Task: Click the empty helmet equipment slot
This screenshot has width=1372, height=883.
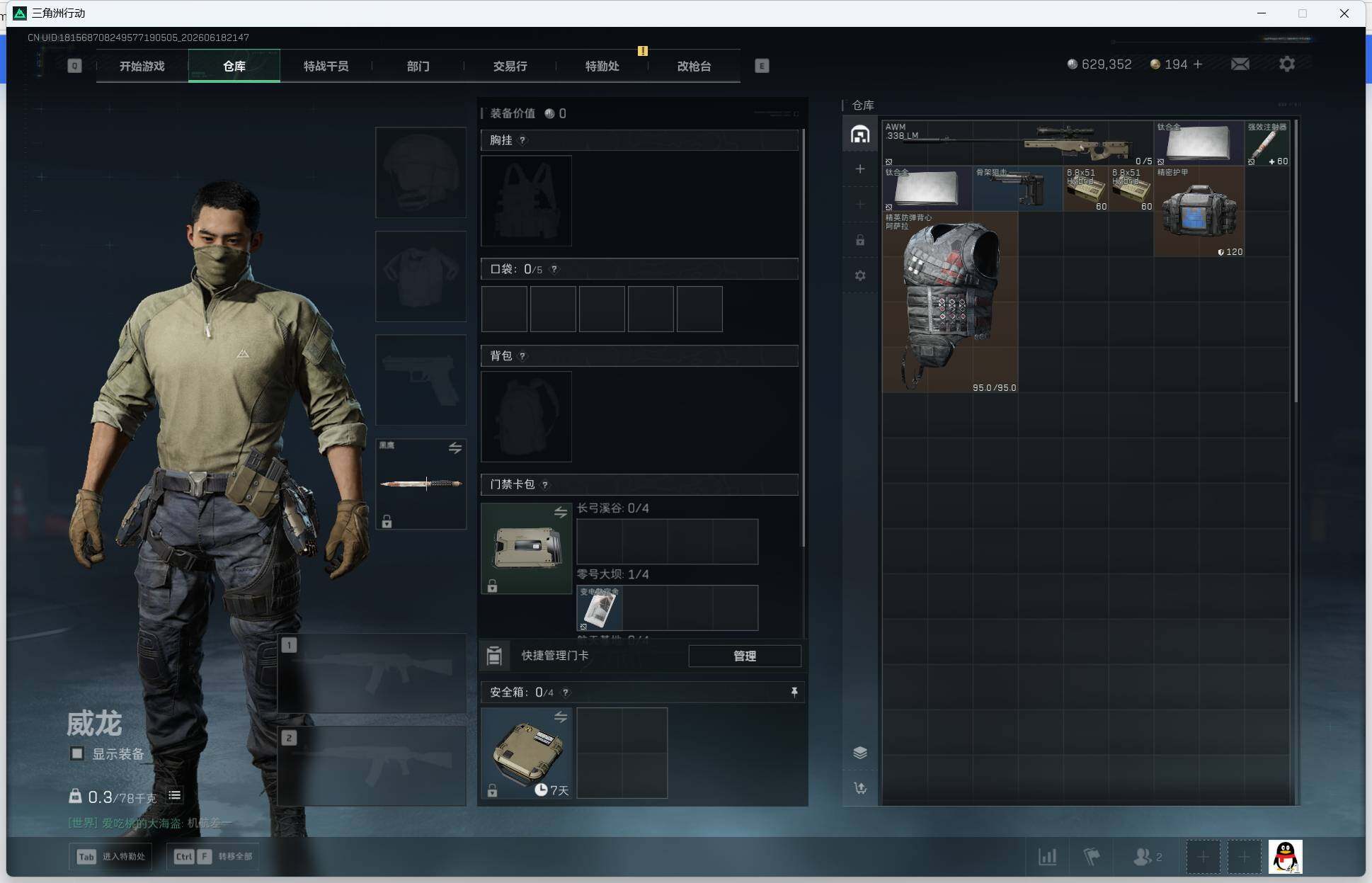Action: coord(421,172)
